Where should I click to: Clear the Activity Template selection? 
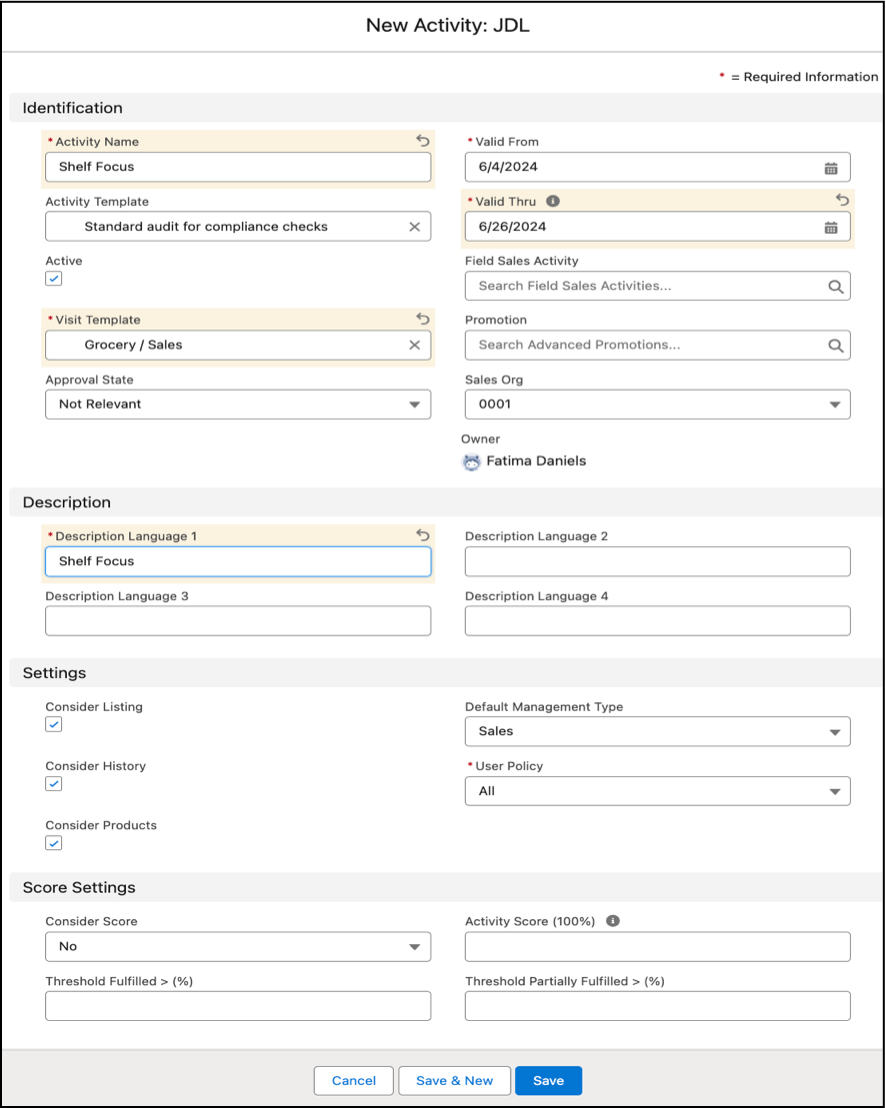point(415,227)
